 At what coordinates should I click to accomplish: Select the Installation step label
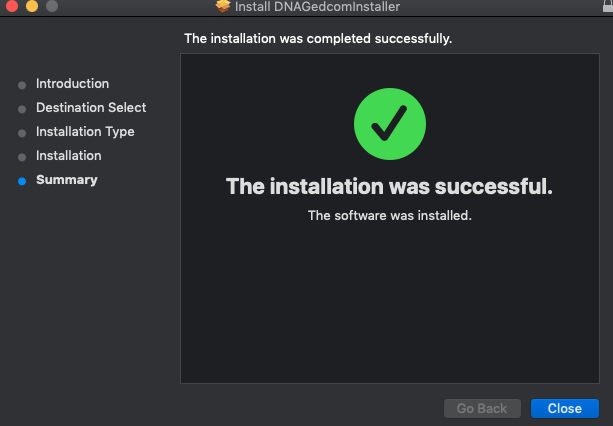pyautogui.click(x=68, y=156)
